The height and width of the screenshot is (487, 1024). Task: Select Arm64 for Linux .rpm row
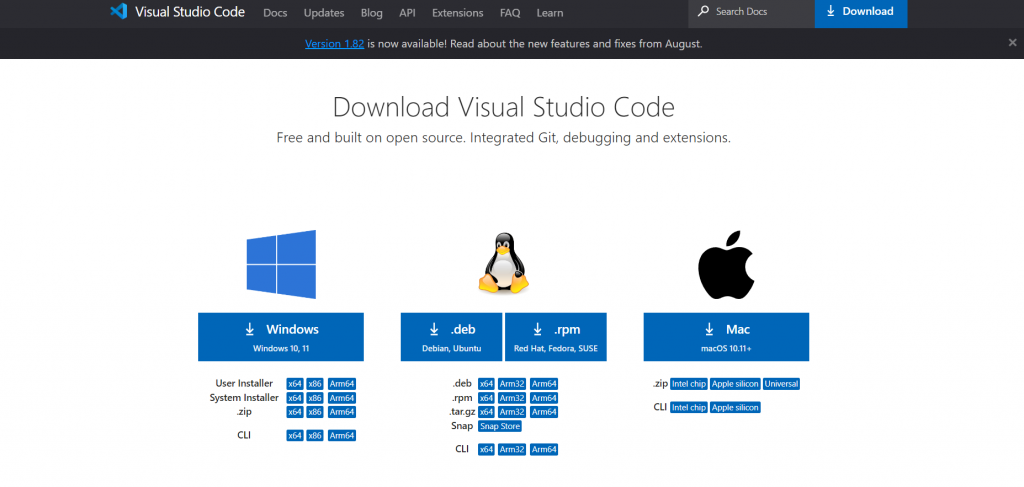[x=544, y=398]
